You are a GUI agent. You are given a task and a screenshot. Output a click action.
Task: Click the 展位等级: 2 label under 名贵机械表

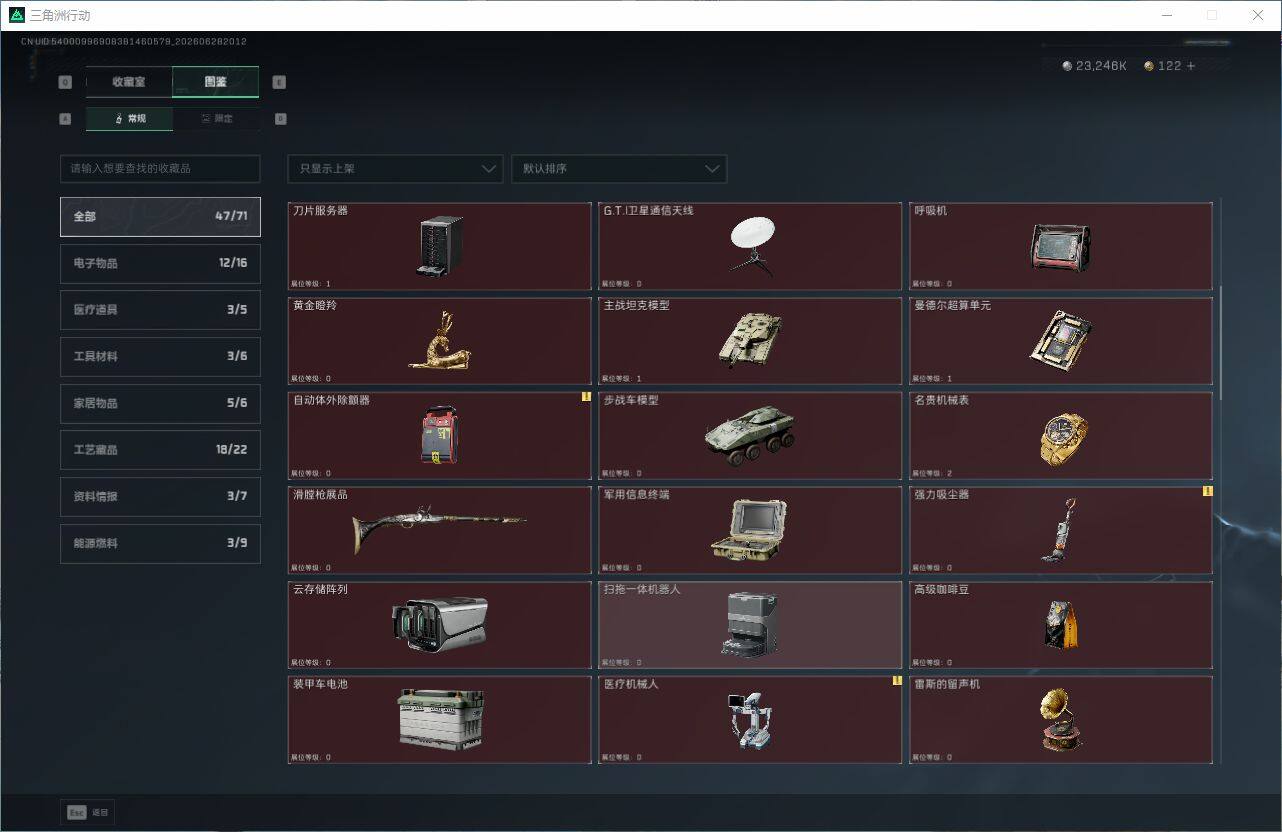pos(932,473)
